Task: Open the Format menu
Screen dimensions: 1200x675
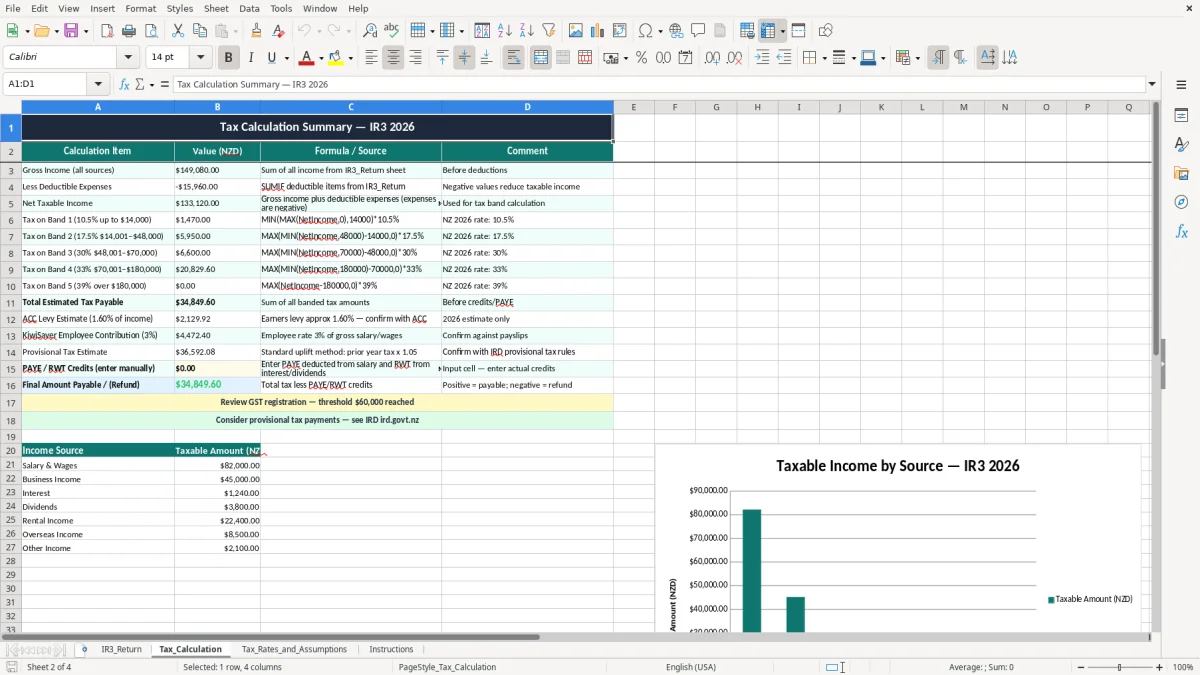Action: 141,8
